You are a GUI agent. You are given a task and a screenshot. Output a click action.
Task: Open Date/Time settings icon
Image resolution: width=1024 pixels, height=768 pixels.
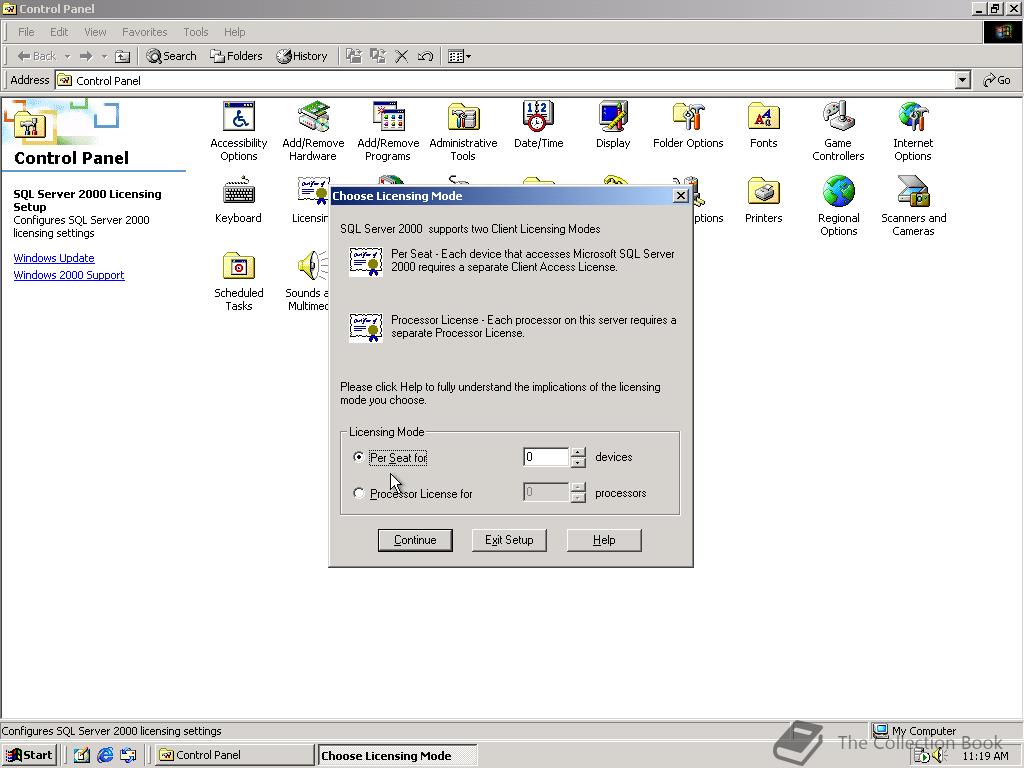coord(538,125)
